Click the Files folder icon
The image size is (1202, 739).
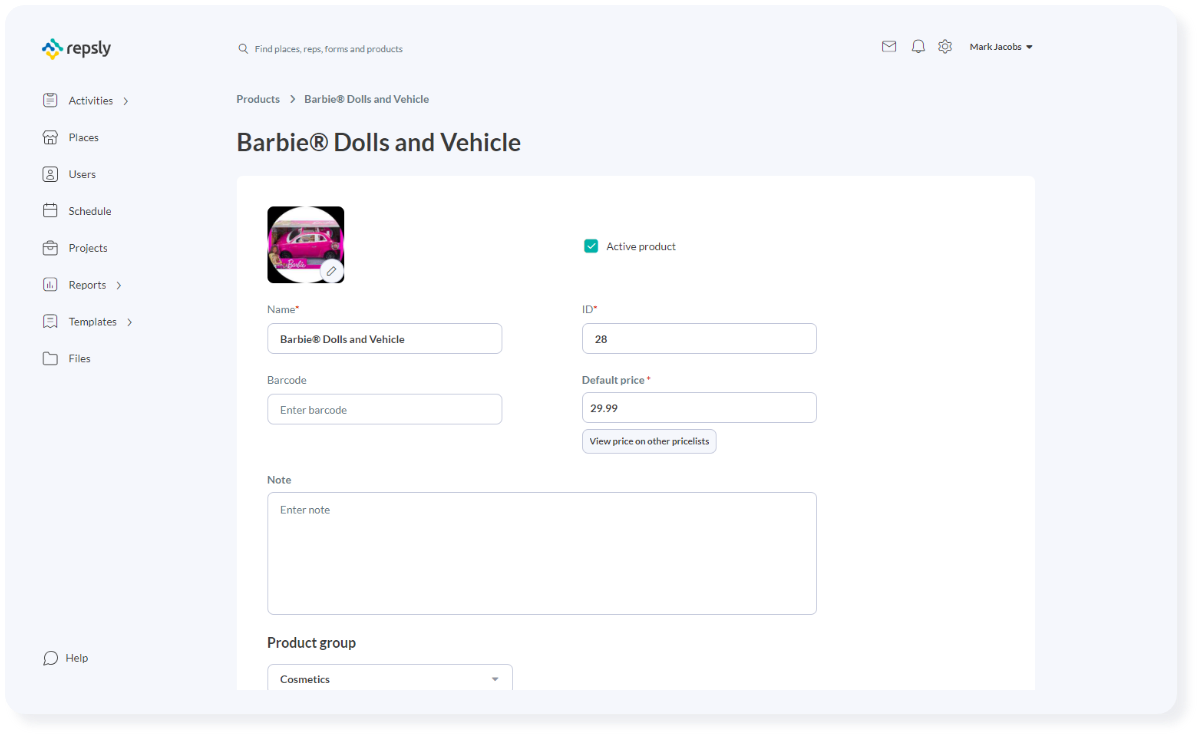coord(50,359)
